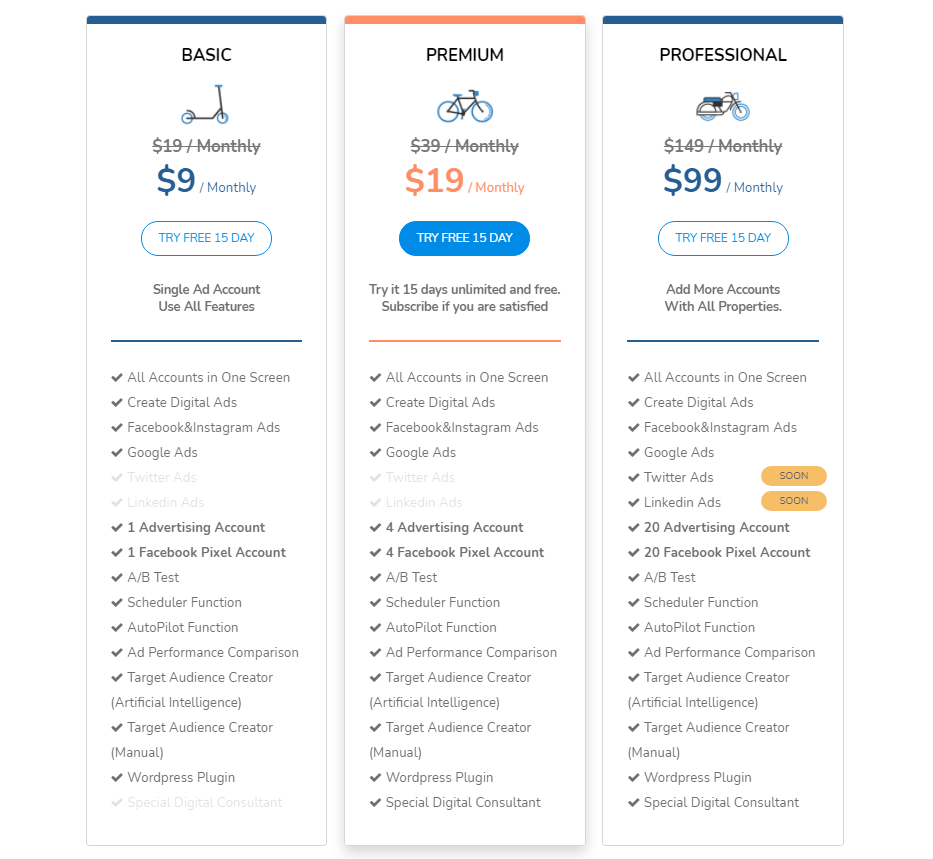Click the SOON badge beside Twitter Ads
933x859 pixels.
coord(793,477)
